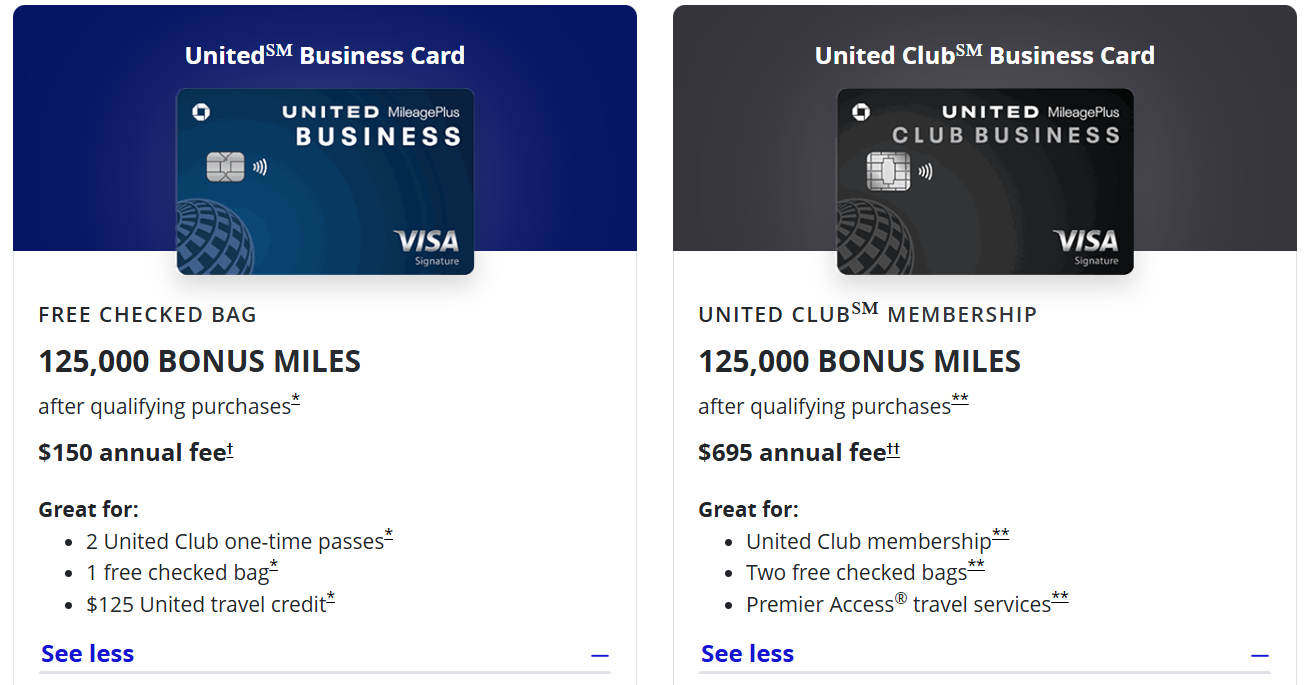Click footnote beside United Club membership bullet
The height and width of the screenshot is (685, 1315).
click(1001, 536)
